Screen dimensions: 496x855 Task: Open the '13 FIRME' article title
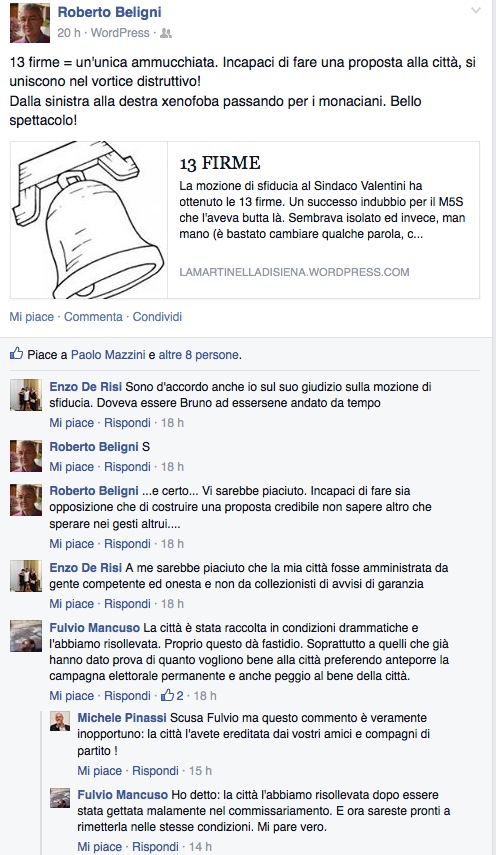[x=220, y=163]
